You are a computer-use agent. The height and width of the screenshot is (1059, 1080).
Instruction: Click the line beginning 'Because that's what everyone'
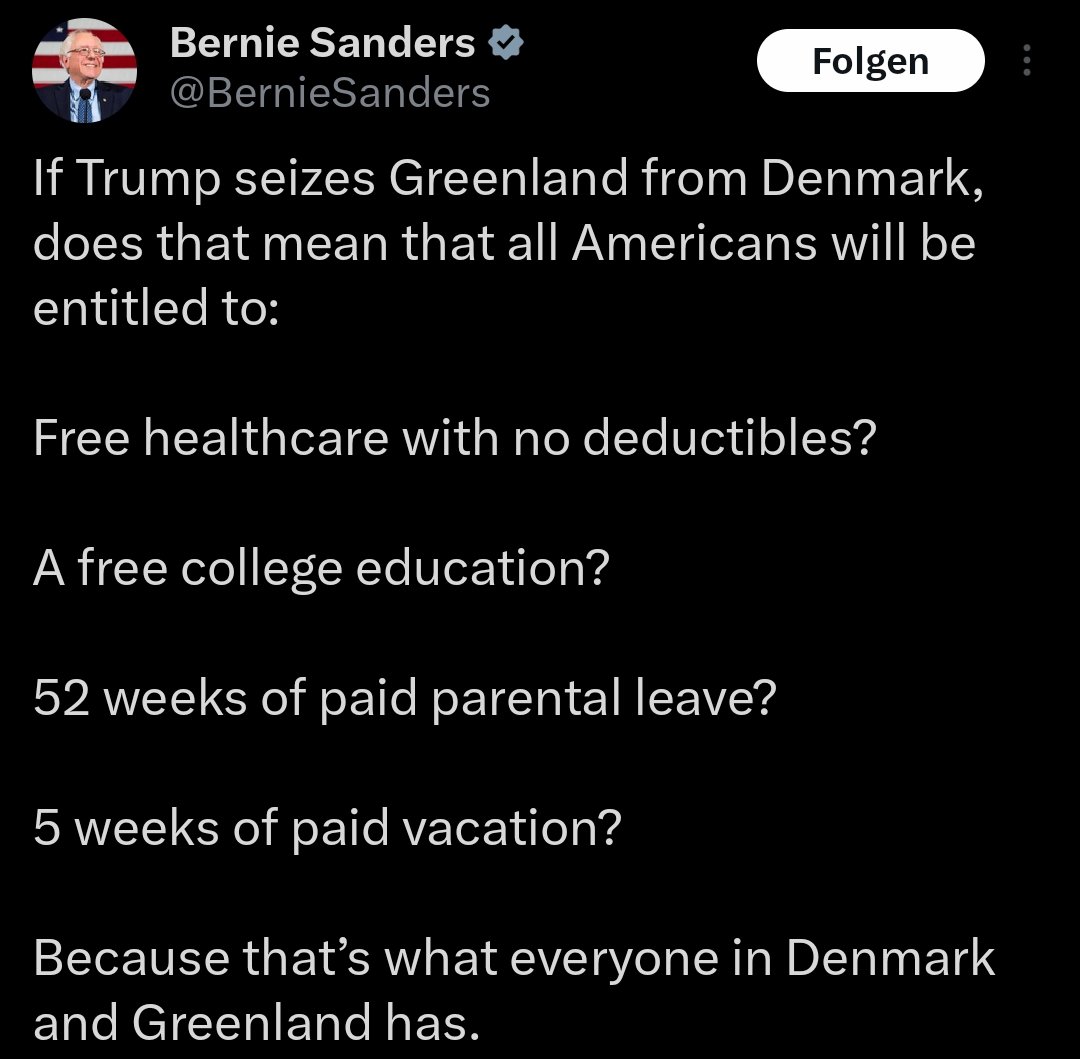point(514,958)
